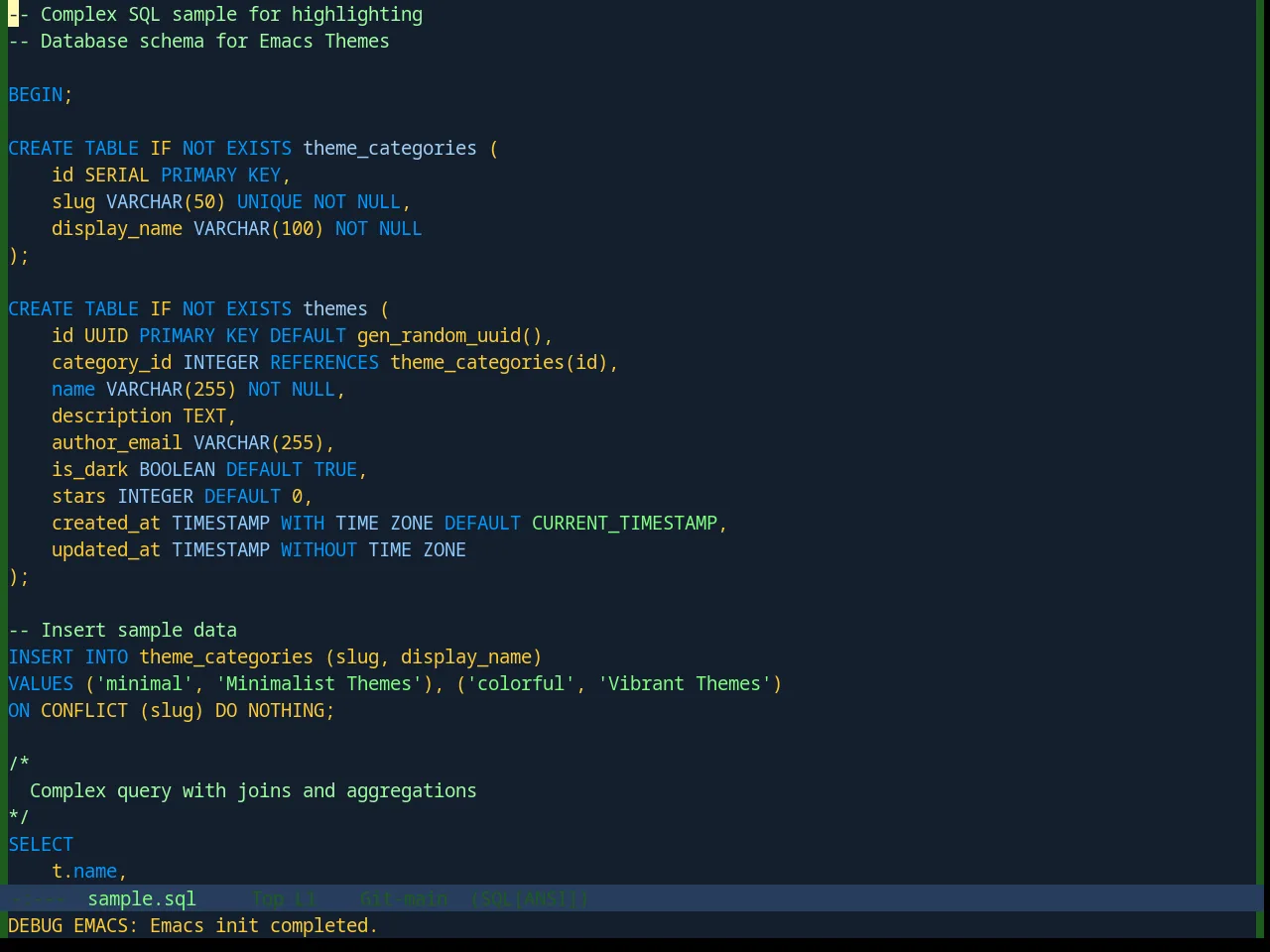Click 'name' column before VARCHAR(255) NOT NULL
The width and height of the screenshot is (1270, 952).
pos(73,390)
